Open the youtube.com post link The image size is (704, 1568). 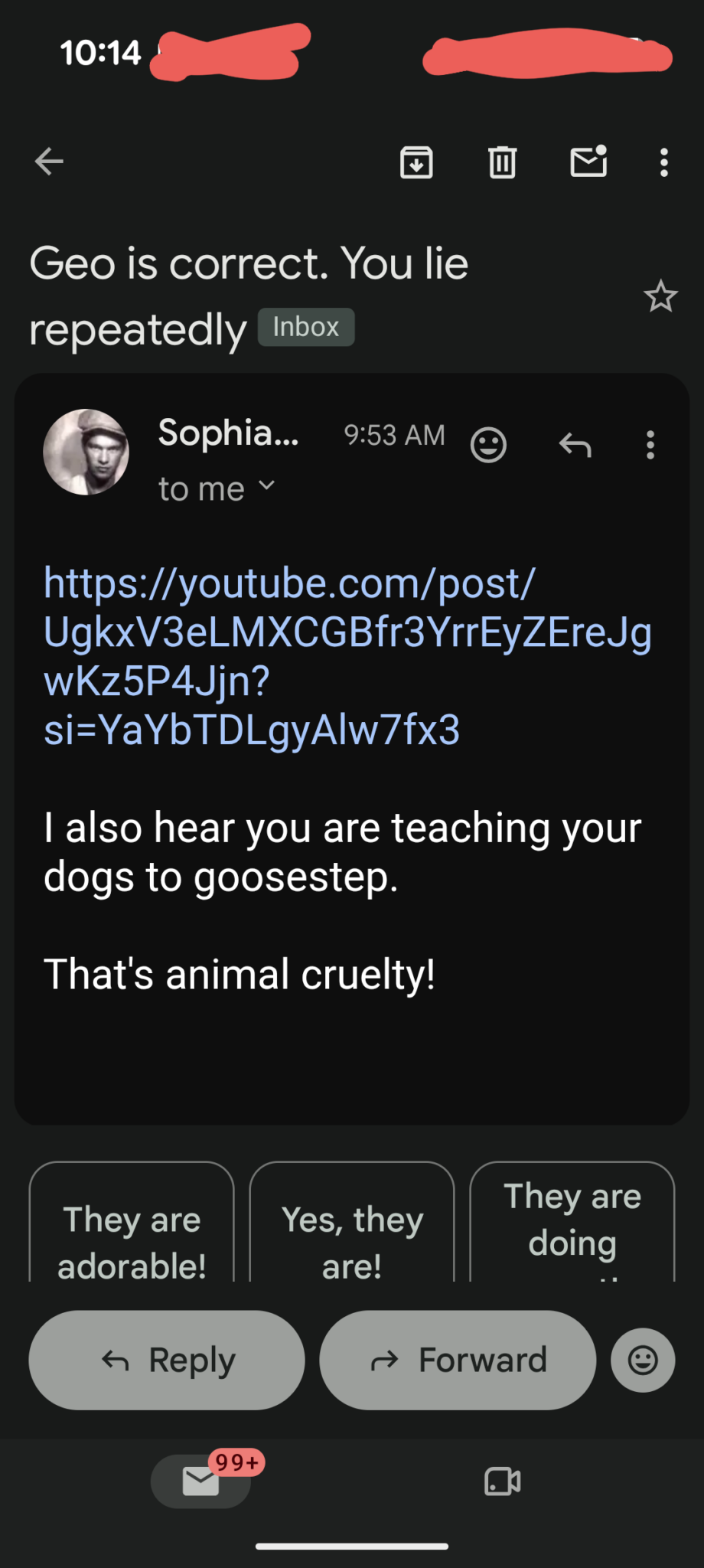point(347,656)
